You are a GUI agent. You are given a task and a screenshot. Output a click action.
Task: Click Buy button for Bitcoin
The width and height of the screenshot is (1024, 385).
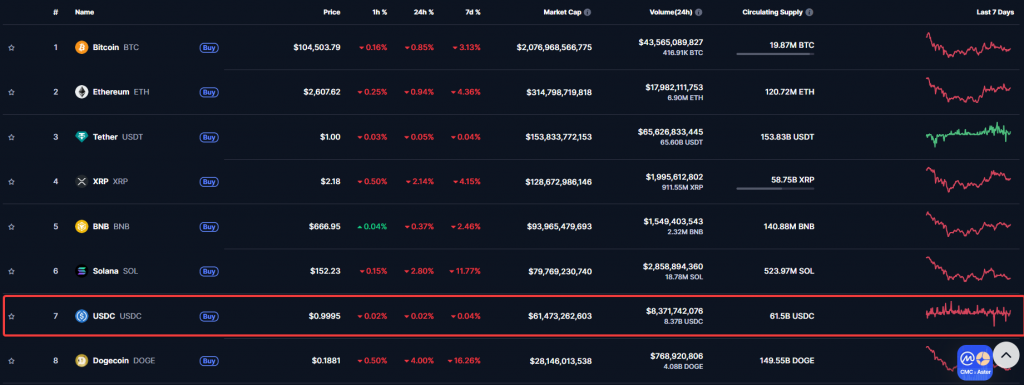[209, 48]
